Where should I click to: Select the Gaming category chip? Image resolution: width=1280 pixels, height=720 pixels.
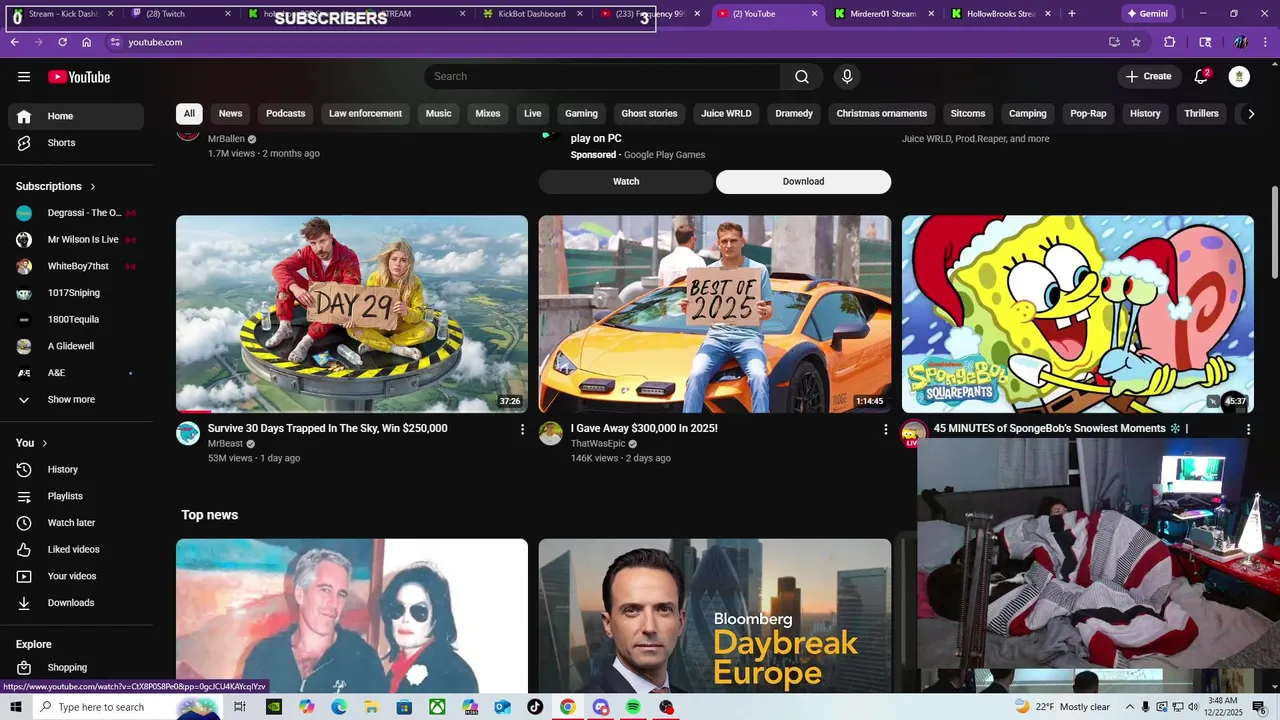coord(581,114)
